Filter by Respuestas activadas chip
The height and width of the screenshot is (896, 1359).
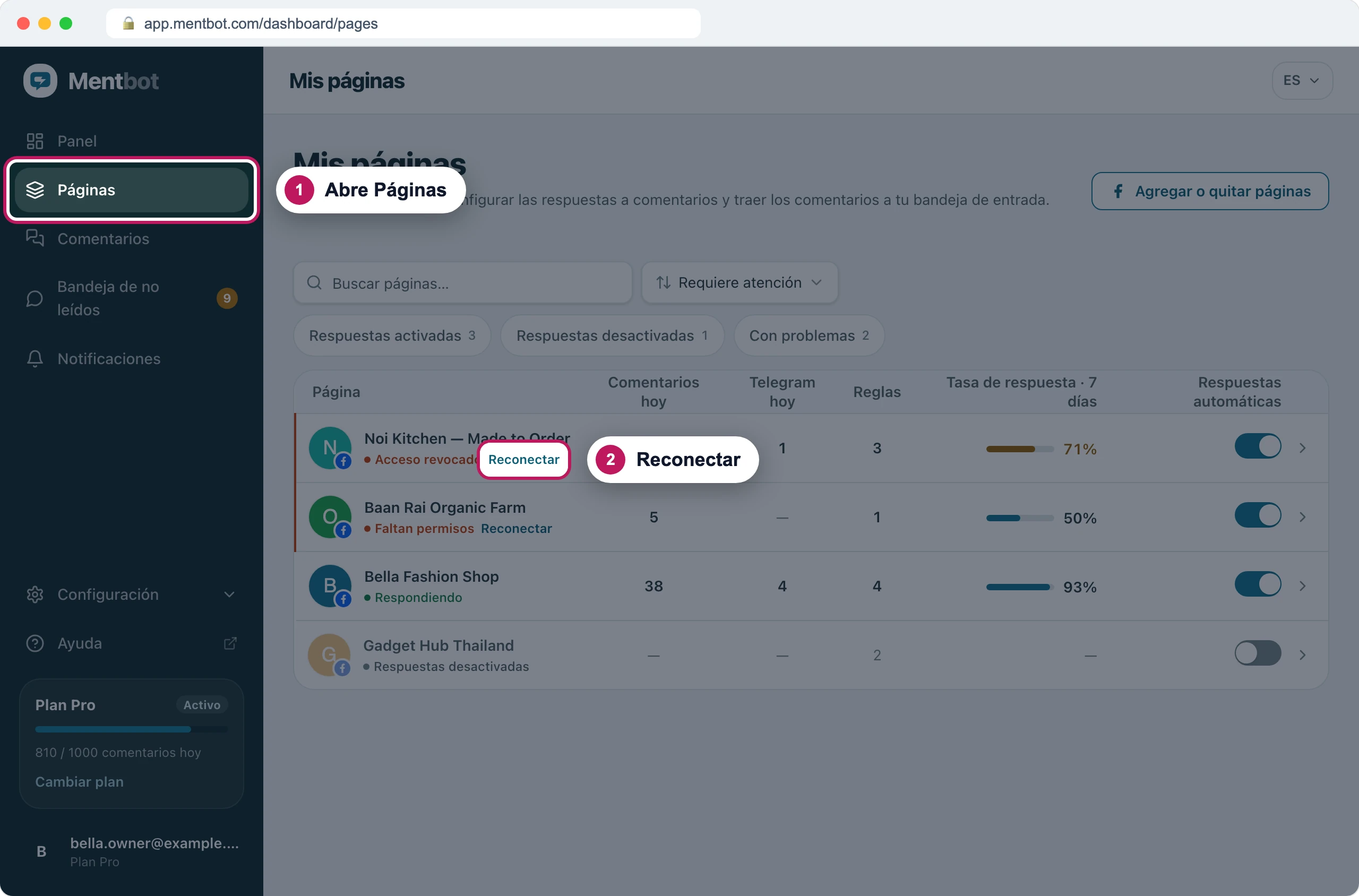(392, 335)
